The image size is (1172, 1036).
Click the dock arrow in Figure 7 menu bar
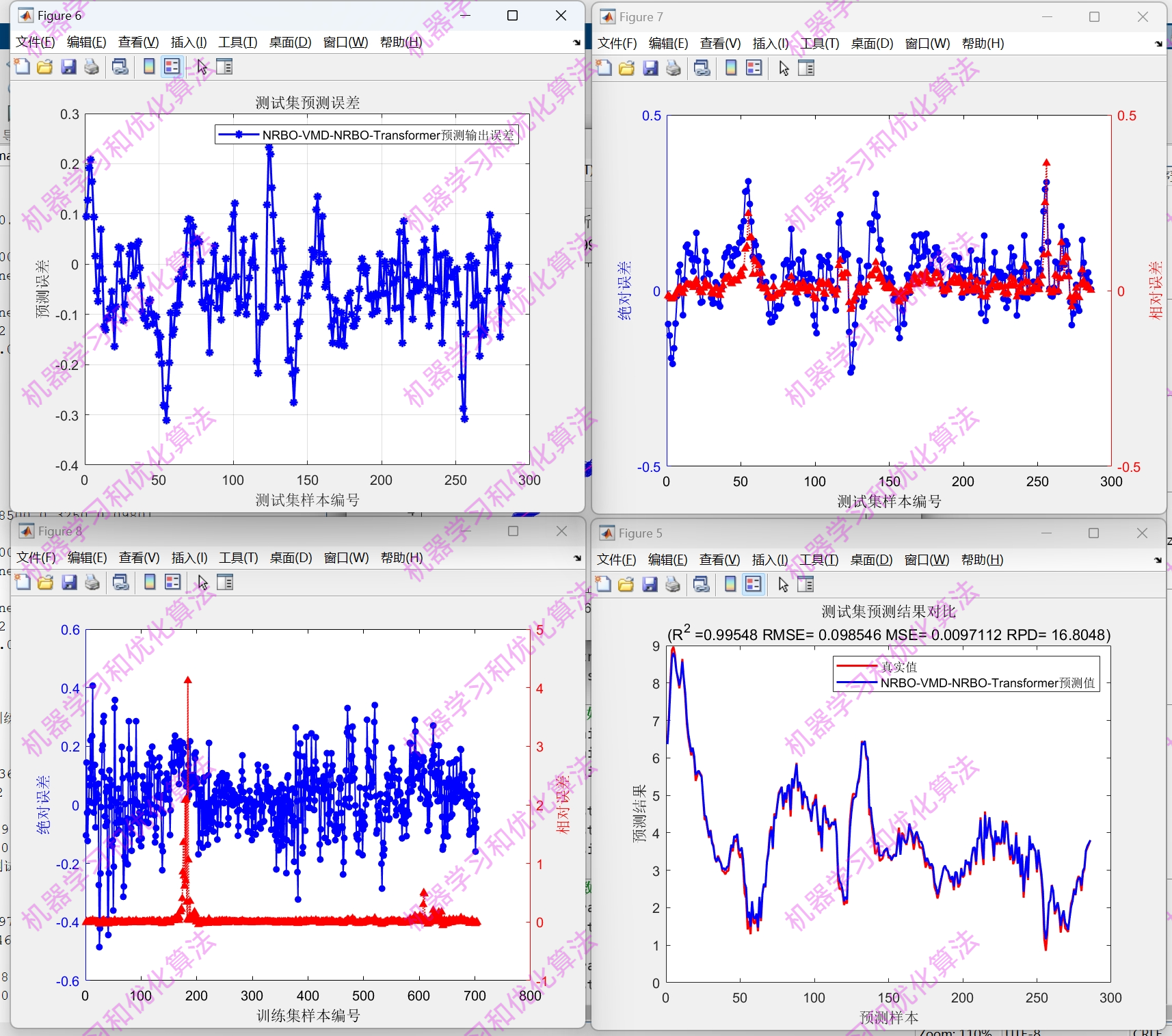point(1158,44)
